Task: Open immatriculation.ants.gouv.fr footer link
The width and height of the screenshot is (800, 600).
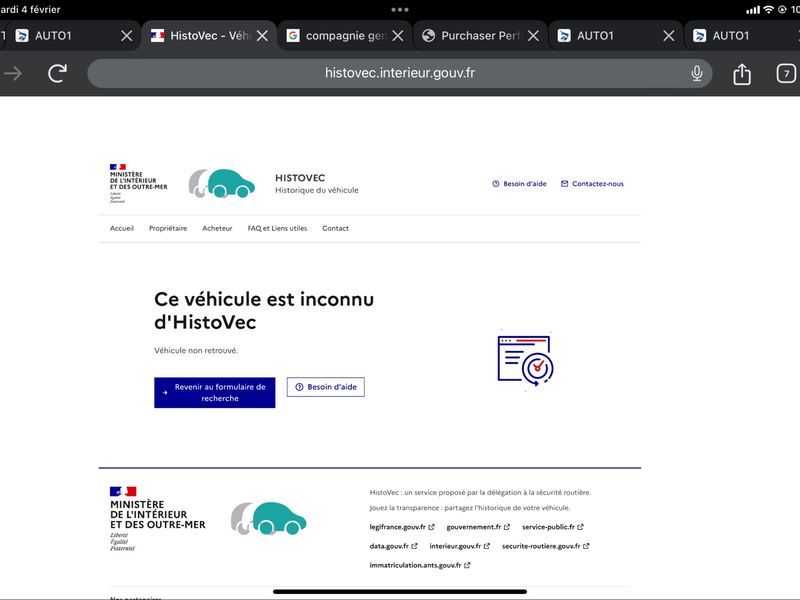Action: click(x=420, y=565)
